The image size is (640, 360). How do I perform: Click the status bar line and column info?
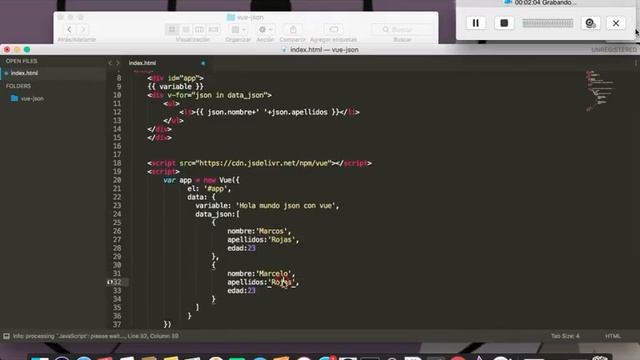tap(153, 336)
